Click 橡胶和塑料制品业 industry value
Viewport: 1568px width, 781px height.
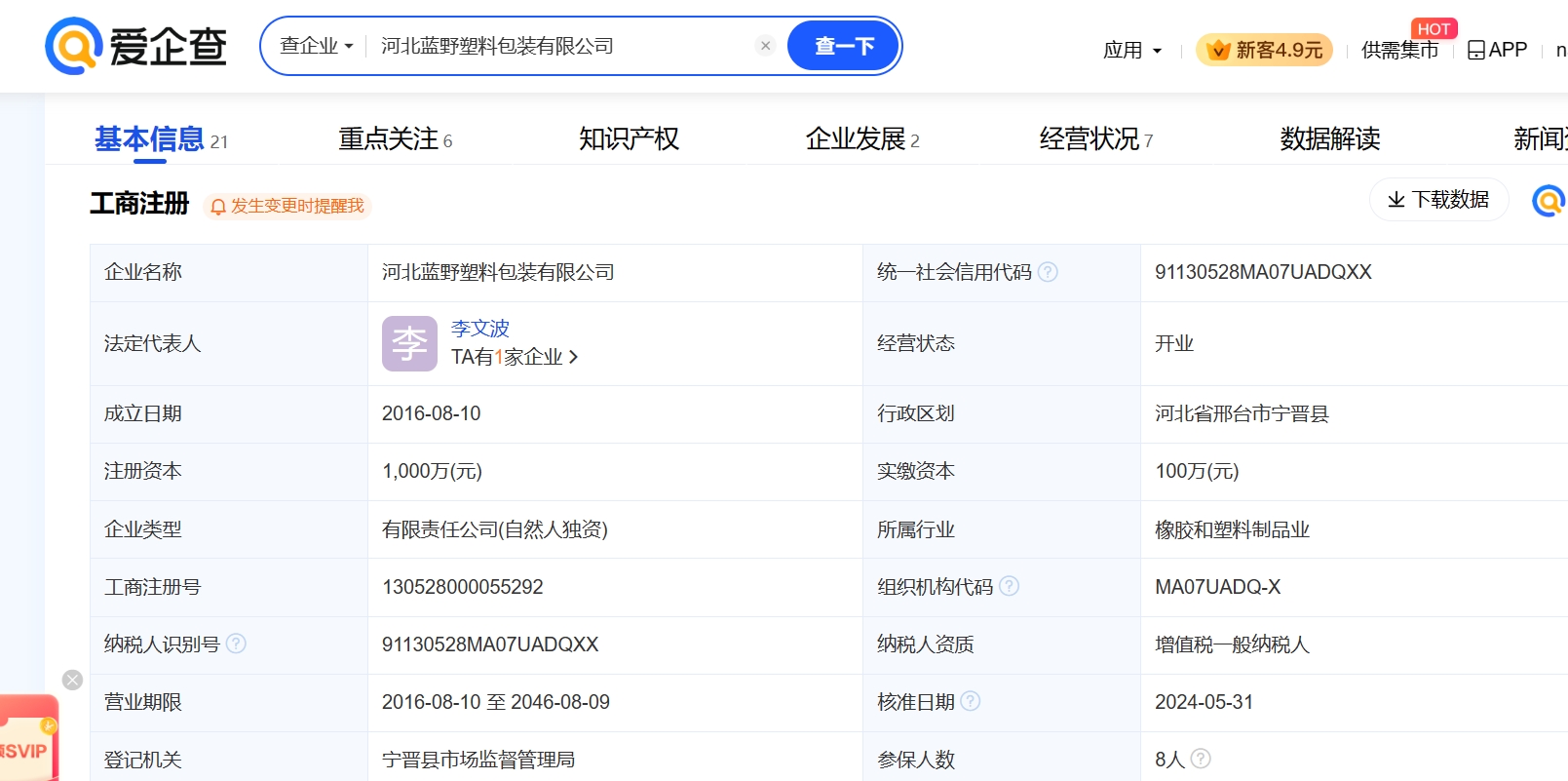pyautogui.click(x=1232, y=529)
